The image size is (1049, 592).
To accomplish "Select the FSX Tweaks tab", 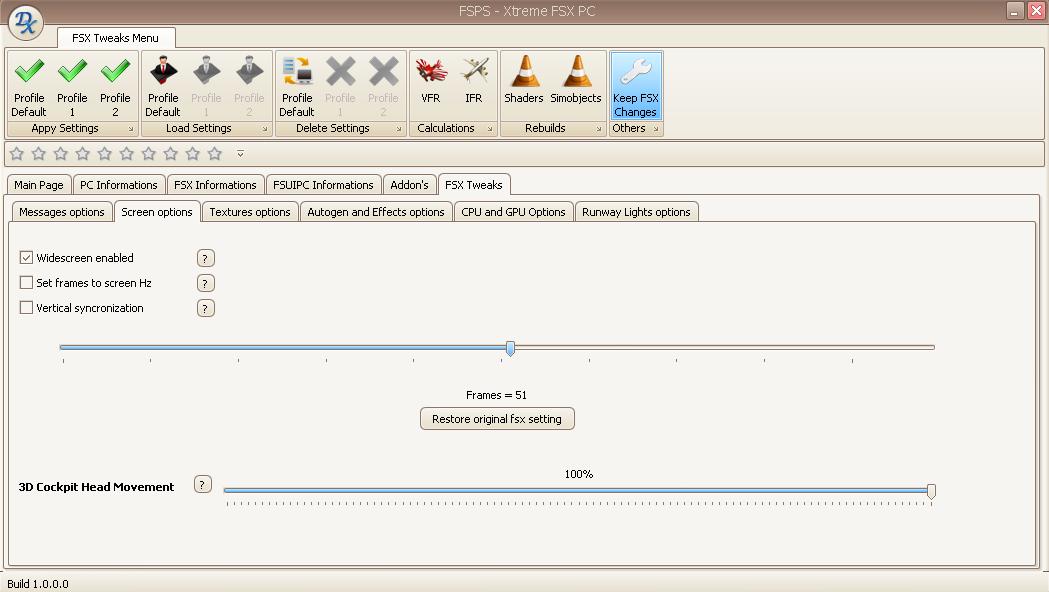I will pos(474,185).
